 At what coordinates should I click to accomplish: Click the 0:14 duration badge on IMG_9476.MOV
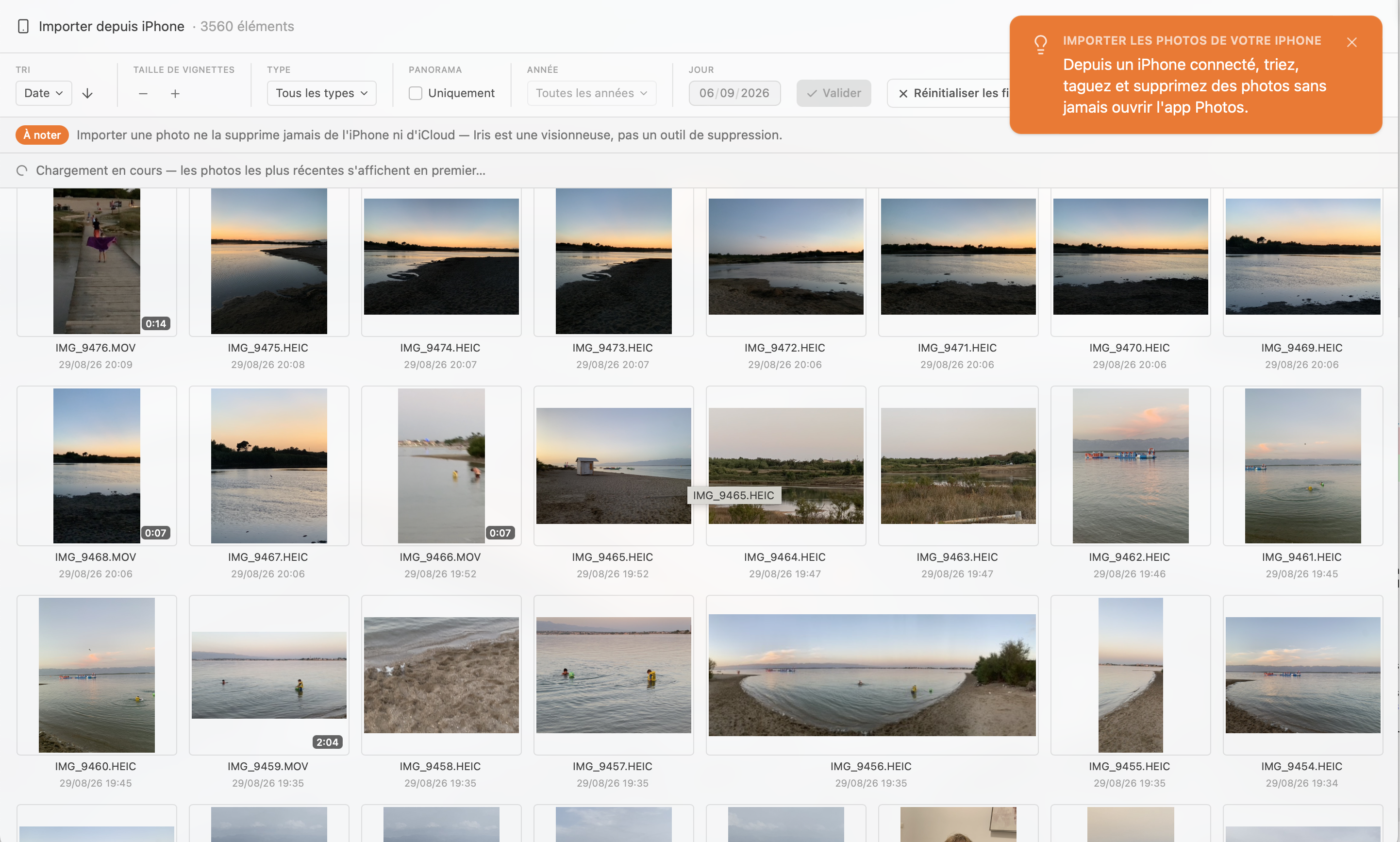pyautogui.click(x=155, y=323)
